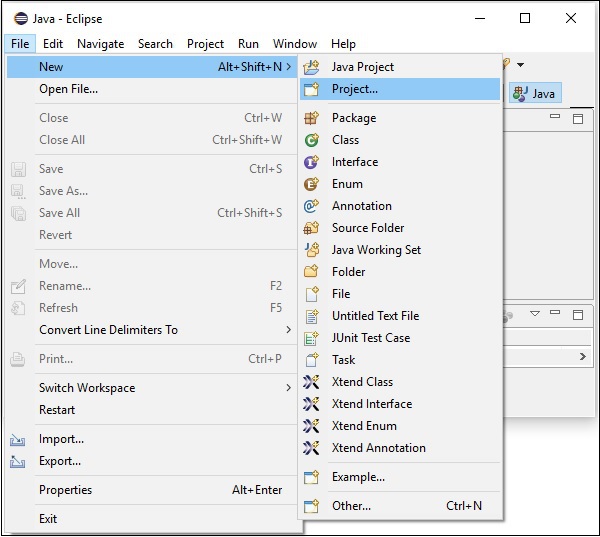Screen dimensions: 600x537
Task: Select the Annotation icon
Action: 311,206
